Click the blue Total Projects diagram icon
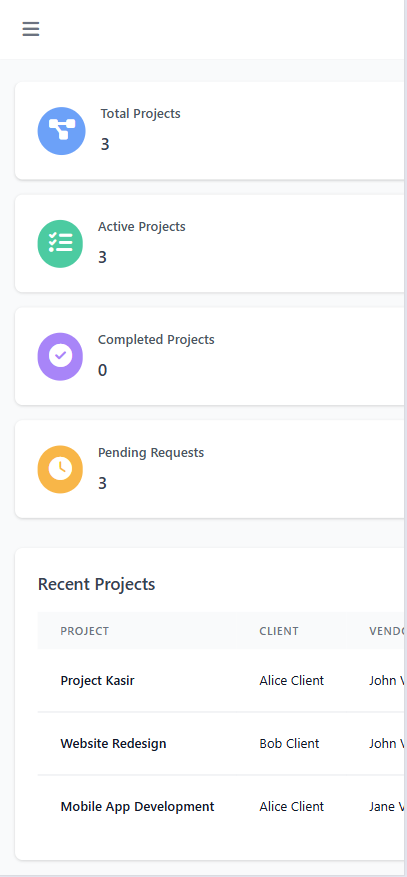Image resolution: width=407 pixels, height=877 pixels. pos(61,131)
